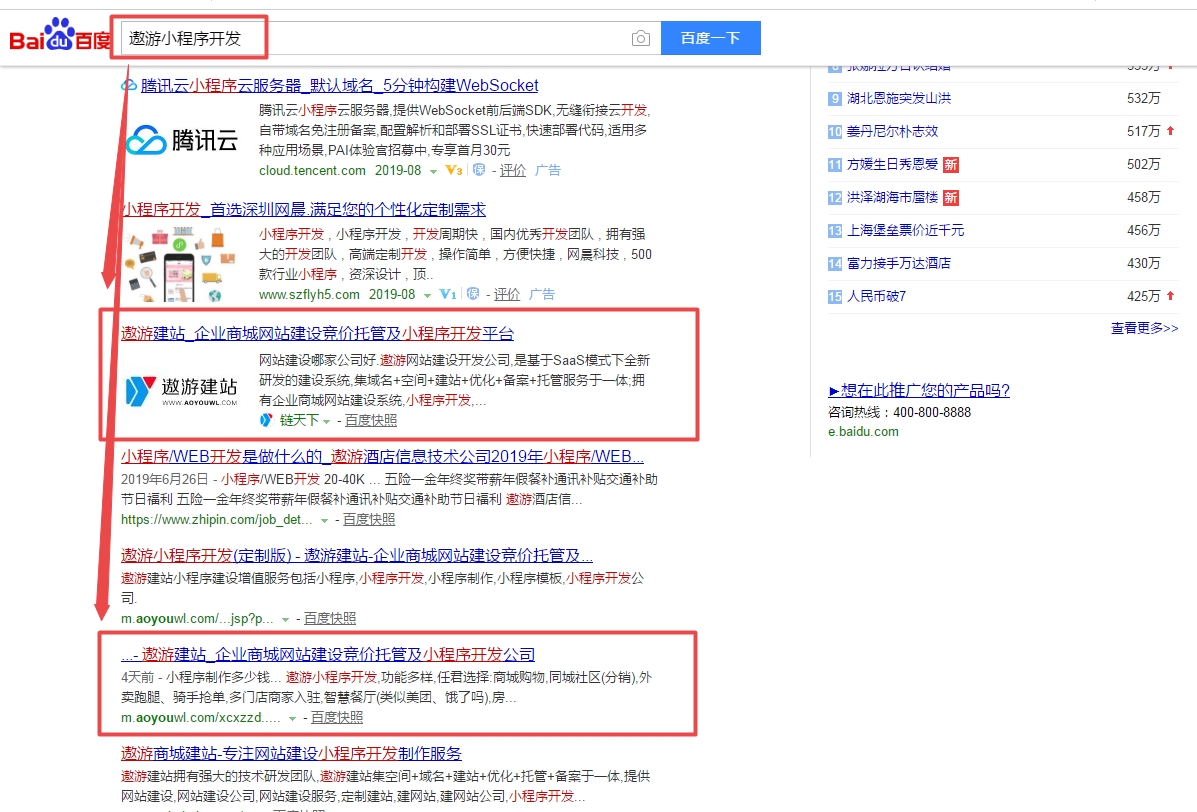Click the V3 credit badge for cloud.tencent.com
Screen dimensions: 1197x812
coord(453,170)
